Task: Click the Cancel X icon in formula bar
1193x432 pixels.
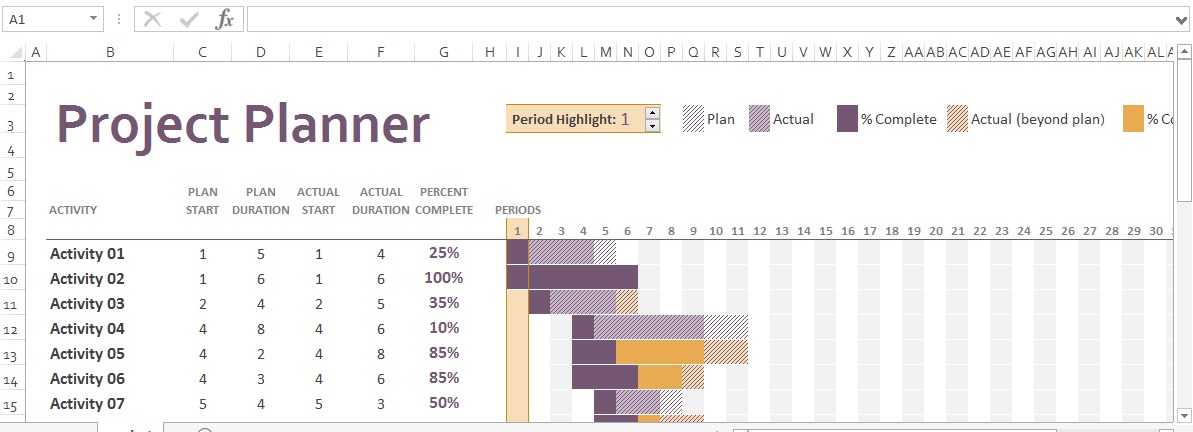Action: (153, 19)
